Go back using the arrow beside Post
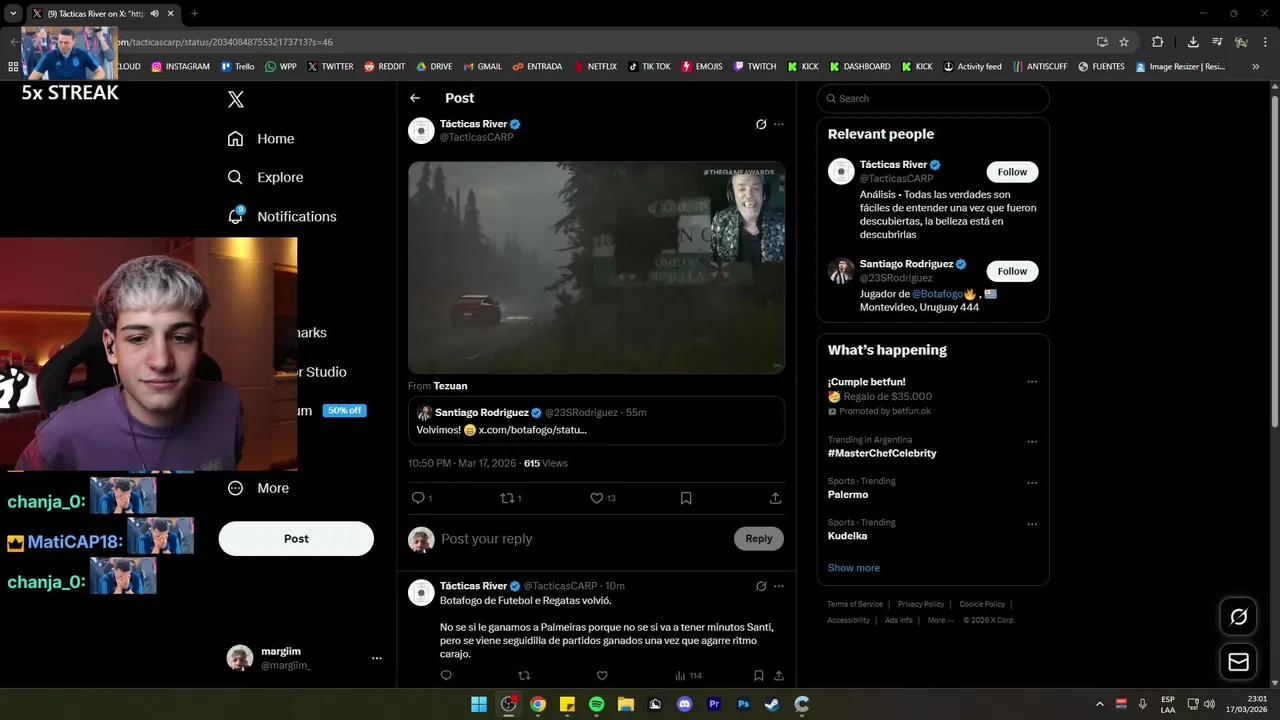 pos(415,98)
